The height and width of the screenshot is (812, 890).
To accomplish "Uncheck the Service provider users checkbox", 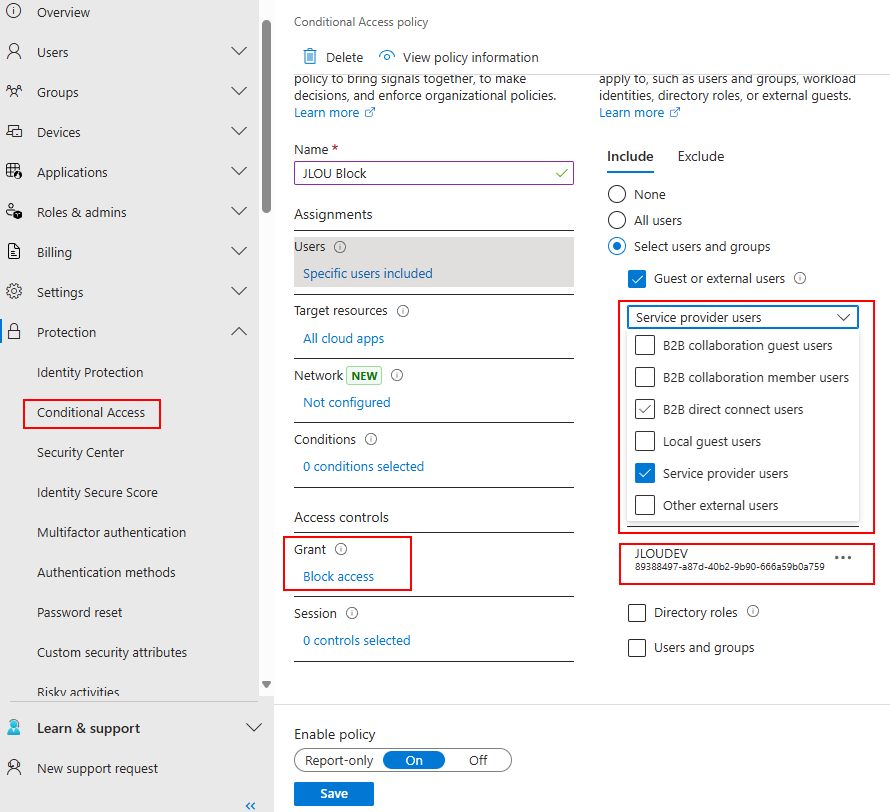I will point(645,474).
